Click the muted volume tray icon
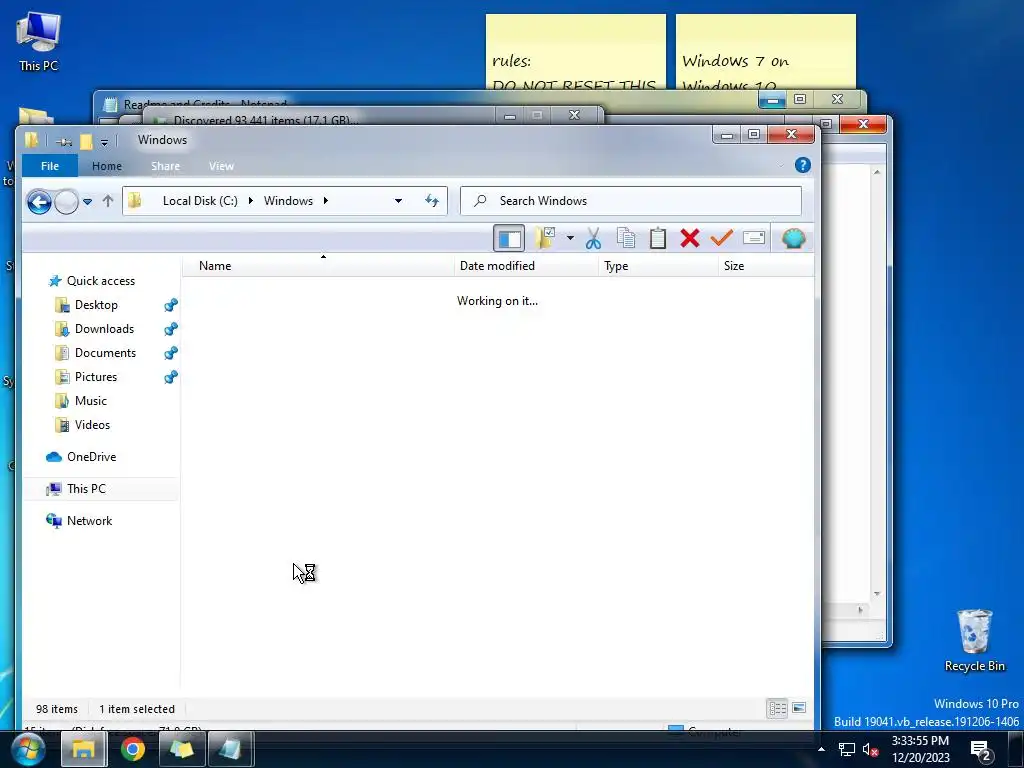The image size is (1024, 768). 870,750
